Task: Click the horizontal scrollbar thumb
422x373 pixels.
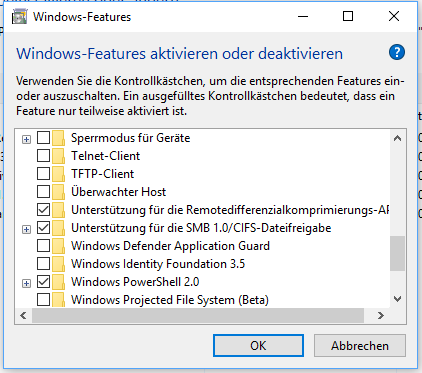Action: [x=198, y=315]
